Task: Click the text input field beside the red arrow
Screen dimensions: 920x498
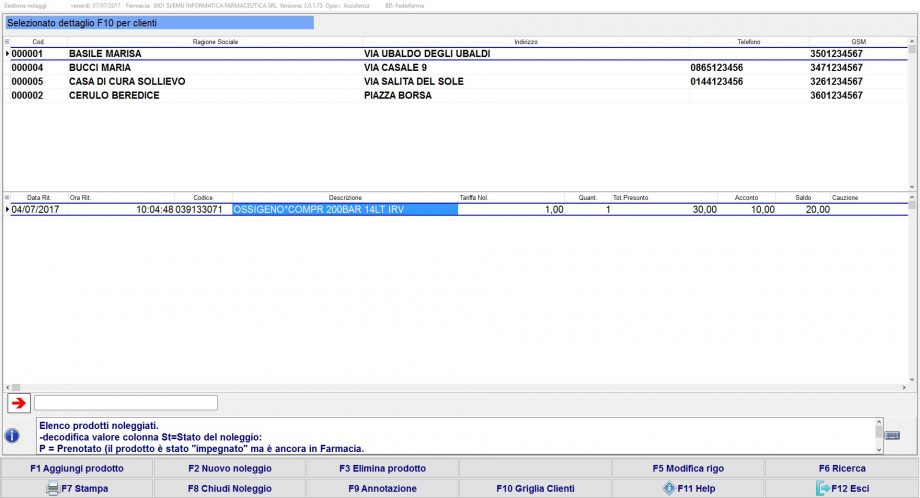Action: [x=126, y=403]
